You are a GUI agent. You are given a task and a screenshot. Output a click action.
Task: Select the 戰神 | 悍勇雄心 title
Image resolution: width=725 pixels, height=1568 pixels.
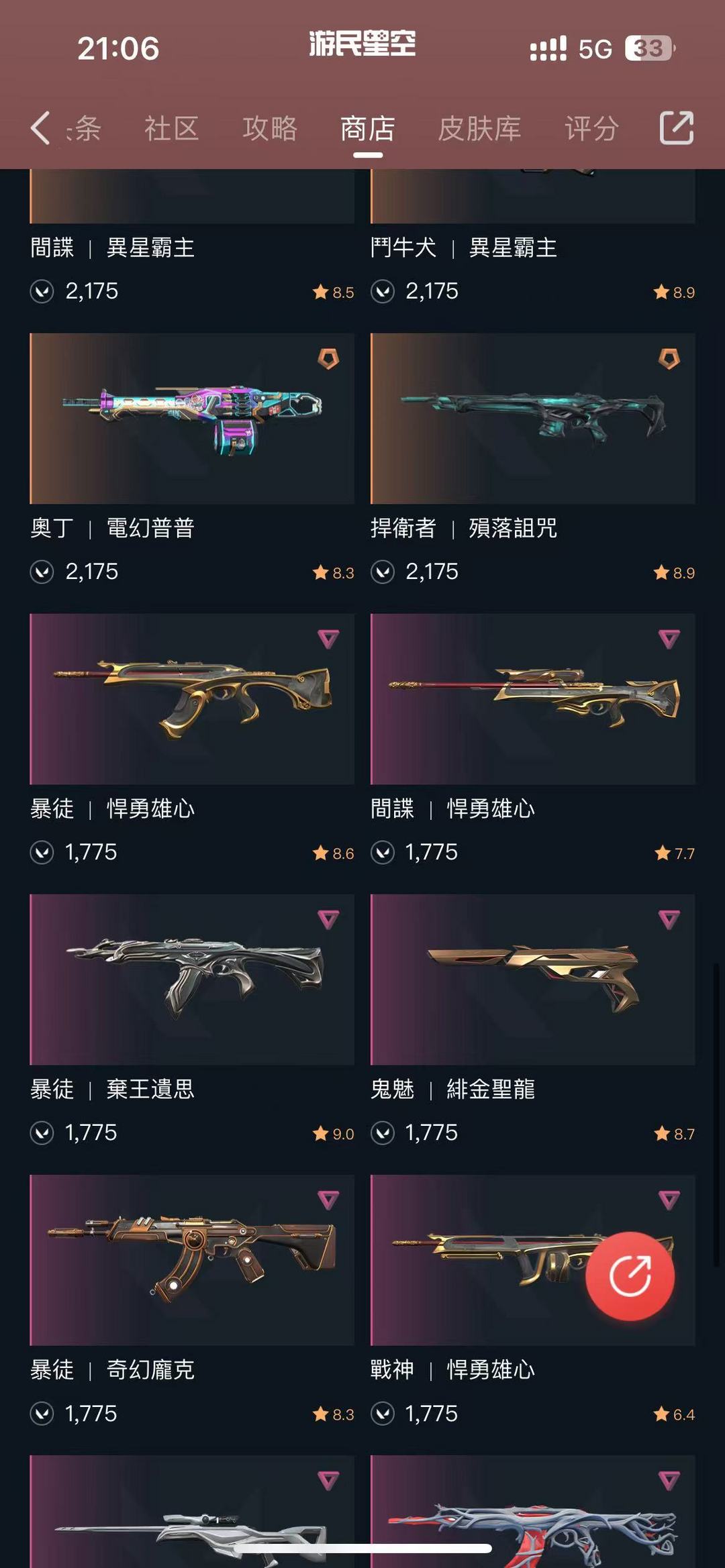click(x=453, y=1369)
